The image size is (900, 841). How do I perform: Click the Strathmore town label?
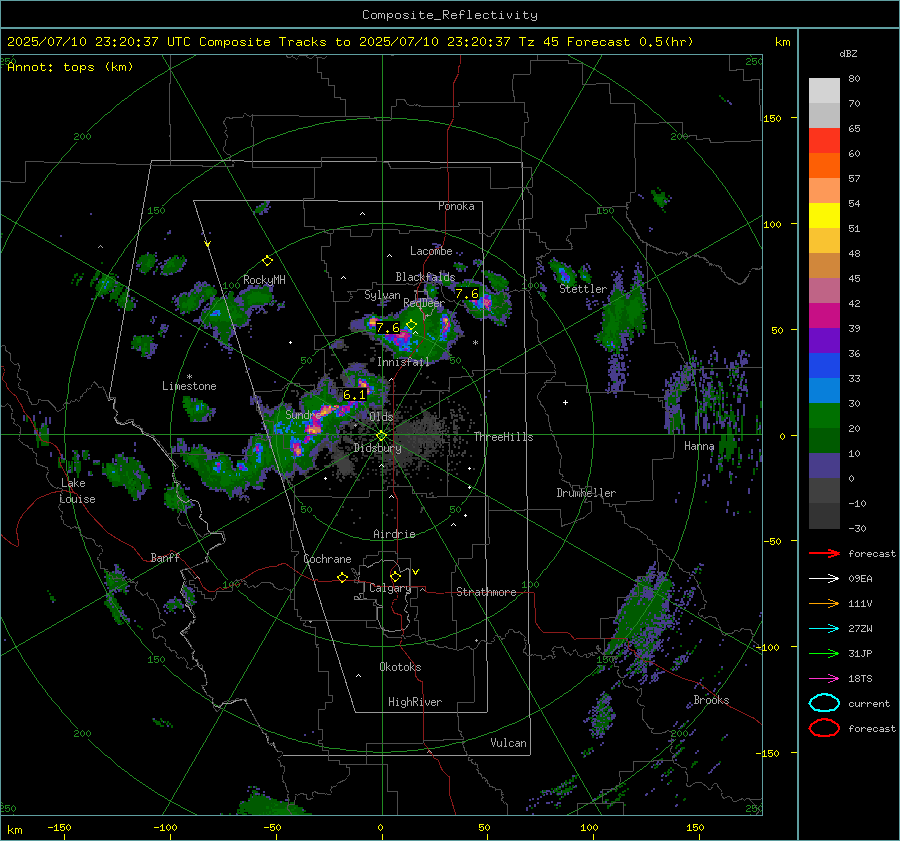click(486, 592)
